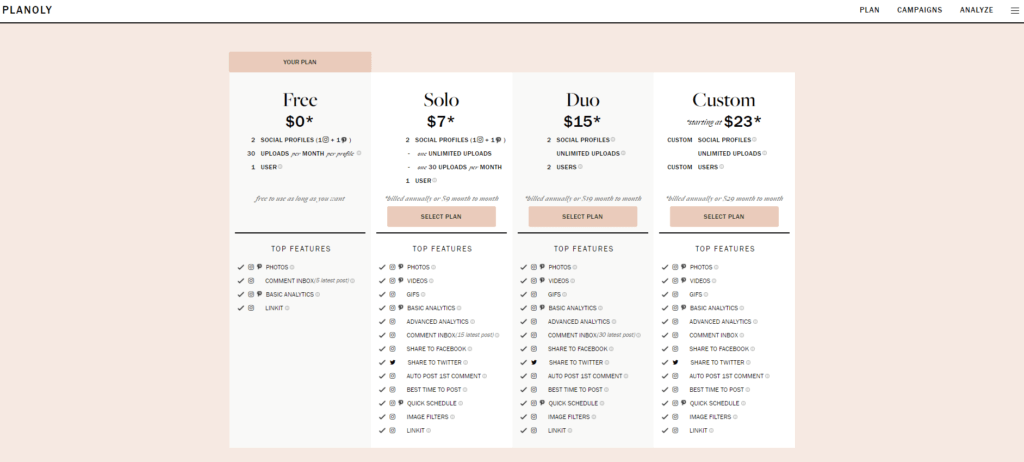Screen dimensions: 1024x462
Task: Click Custom BEST TIME TO POST text
Action: click(x=716, y=389)
